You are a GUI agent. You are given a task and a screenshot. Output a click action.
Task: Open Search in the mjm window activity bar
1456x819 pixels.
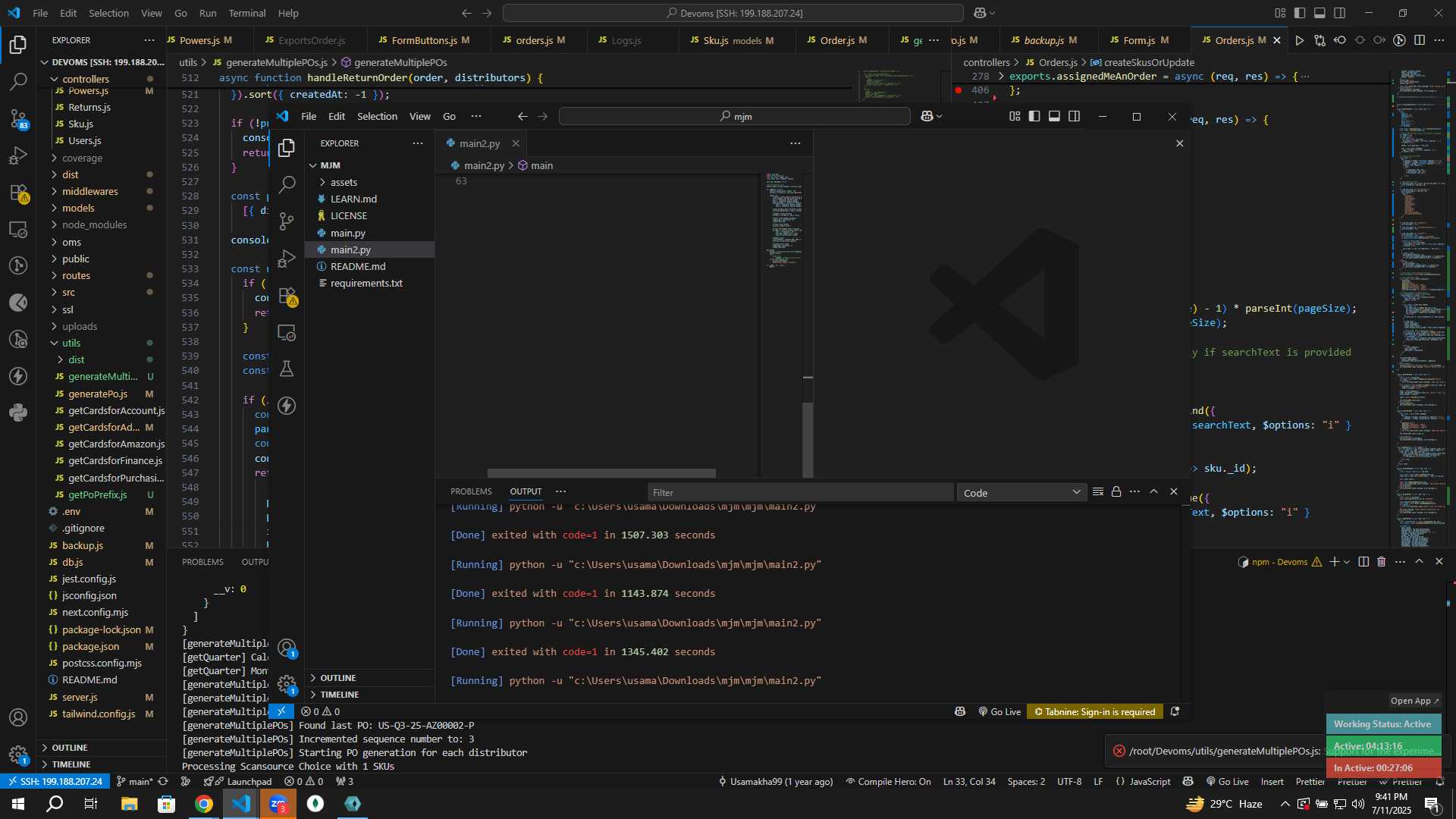click(287, 184)
